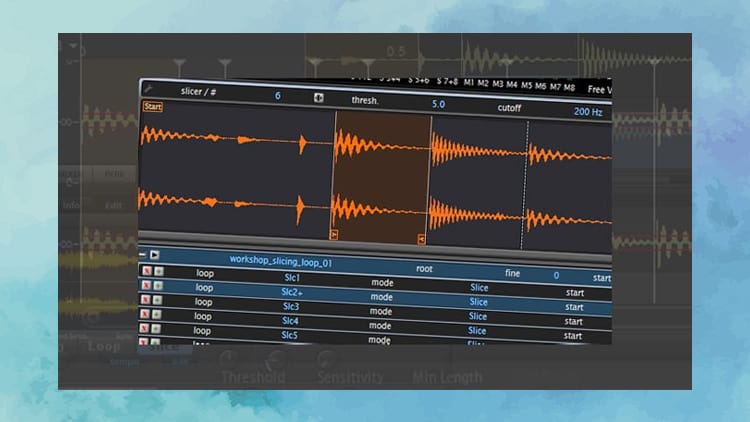Select the S 5+6 output button
750x422 pixels.
pos(419,80)
